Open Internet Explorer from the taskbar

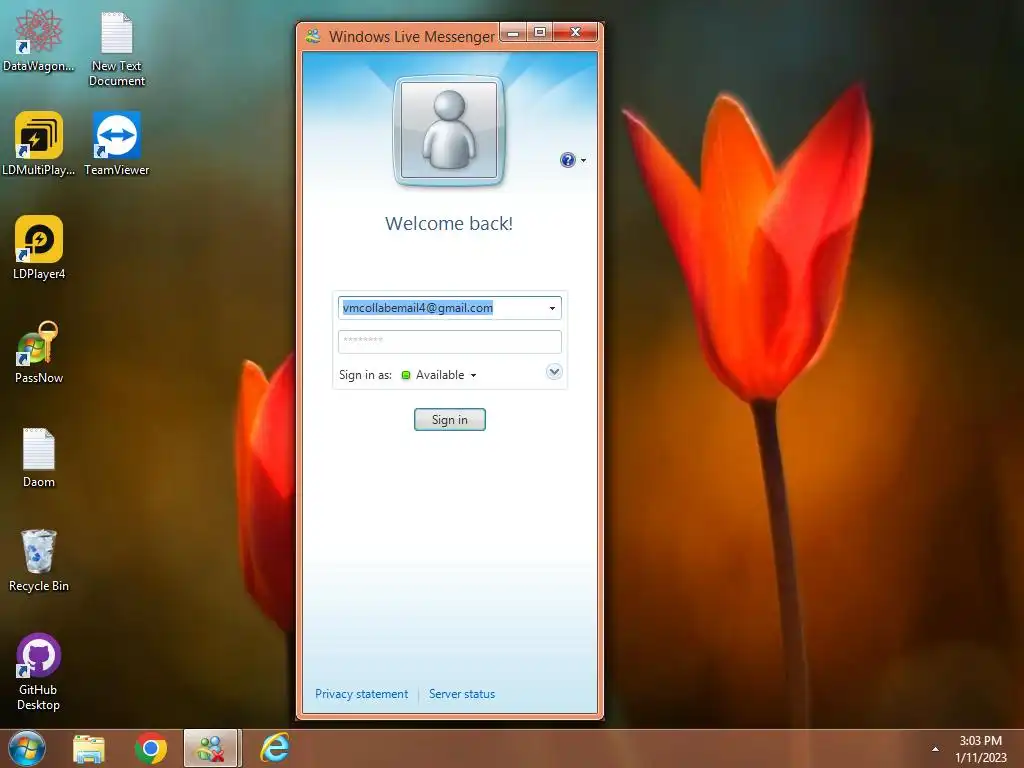pyautogui.click(x=275, y=748)
